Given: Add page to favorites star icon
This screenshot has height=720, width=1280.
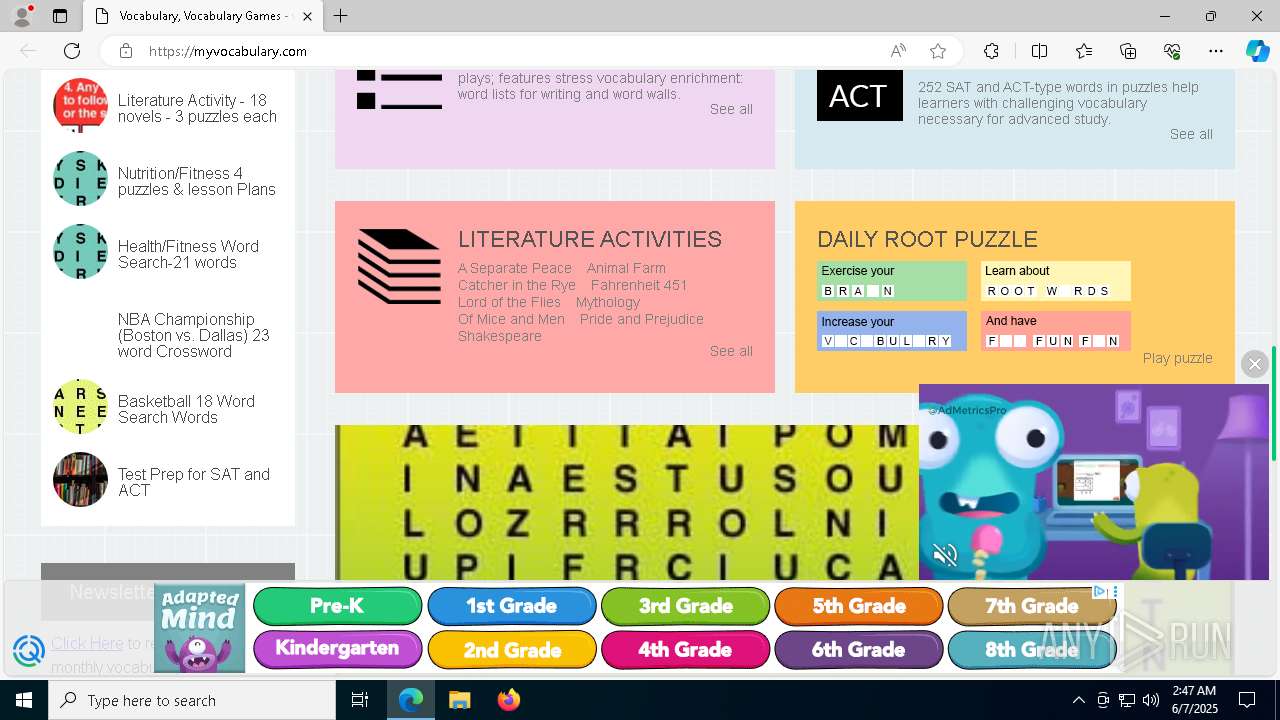Looking at the screenshot, I should pos(938,51).
